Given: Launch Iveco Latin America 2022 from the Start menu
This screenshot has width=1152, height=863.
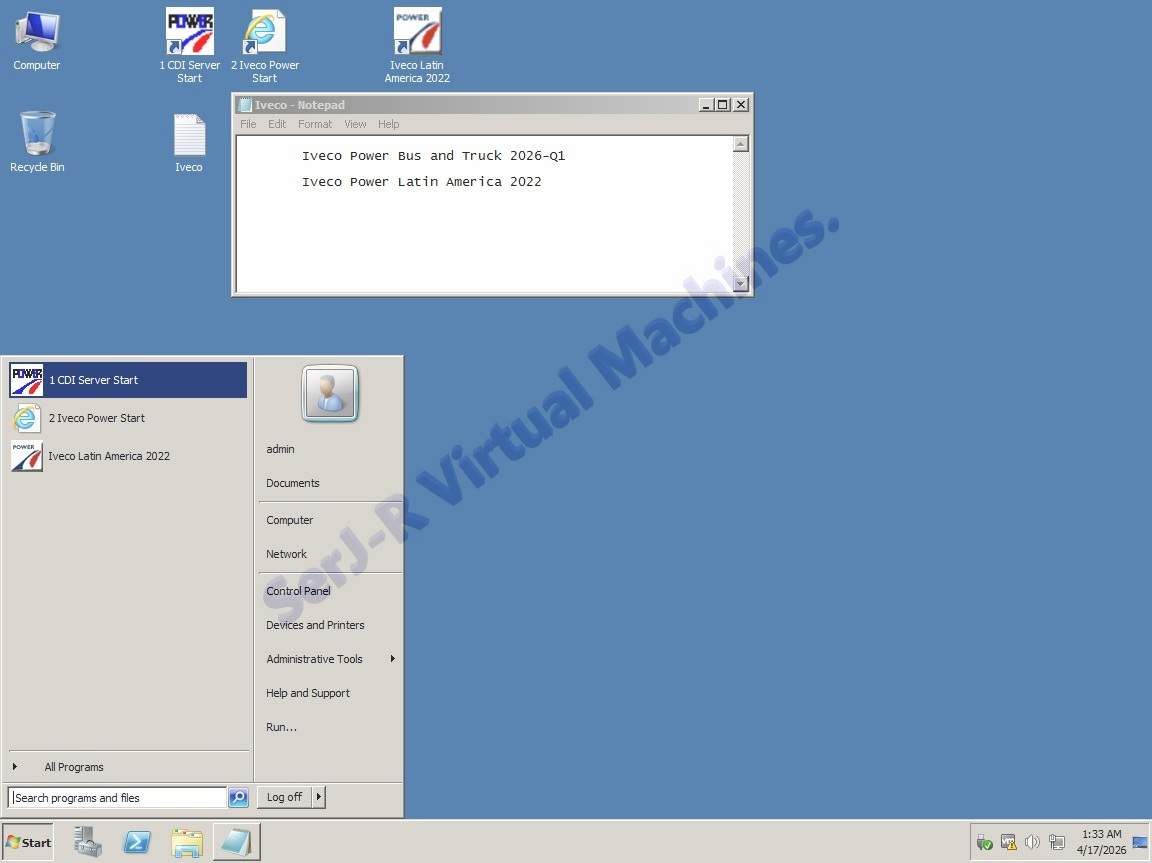Looking at the screenshot, I should tap(109, 456).
